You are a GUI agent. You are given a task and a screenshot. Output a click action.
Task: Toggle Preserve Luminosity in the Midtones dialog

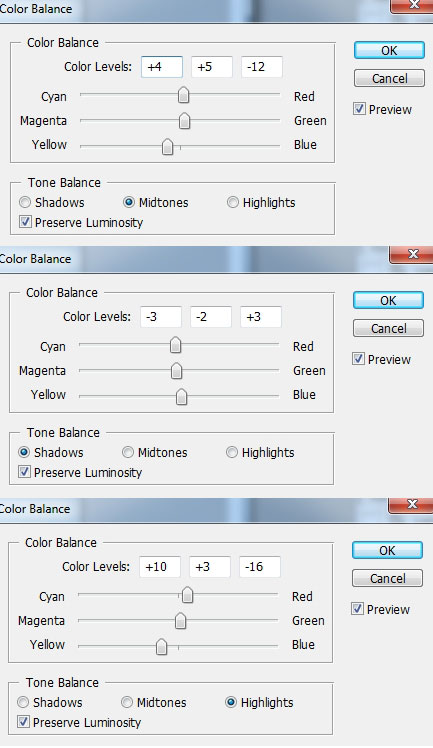26,222
